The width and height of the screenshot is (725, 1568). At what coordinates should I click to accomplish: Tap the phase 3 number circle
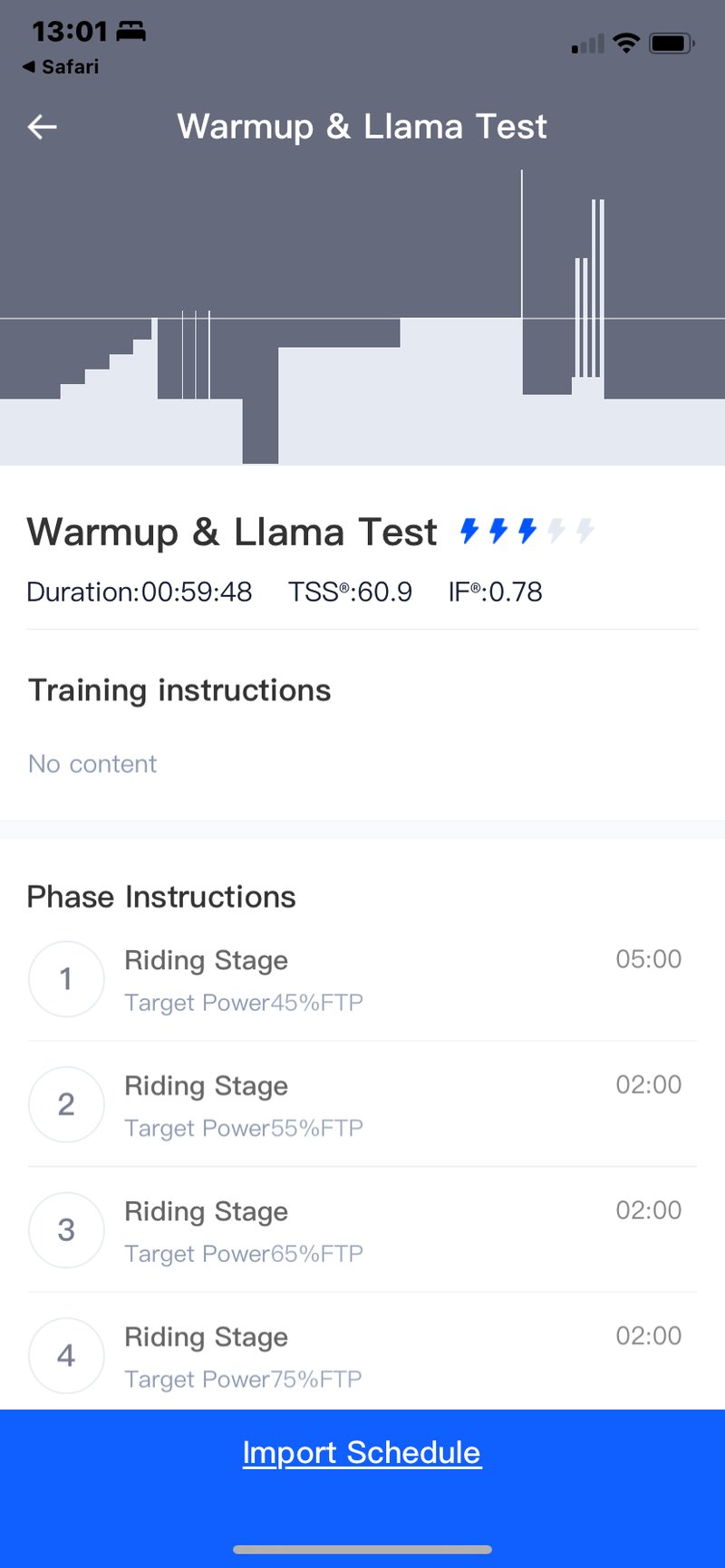[x=66, y=1230]
